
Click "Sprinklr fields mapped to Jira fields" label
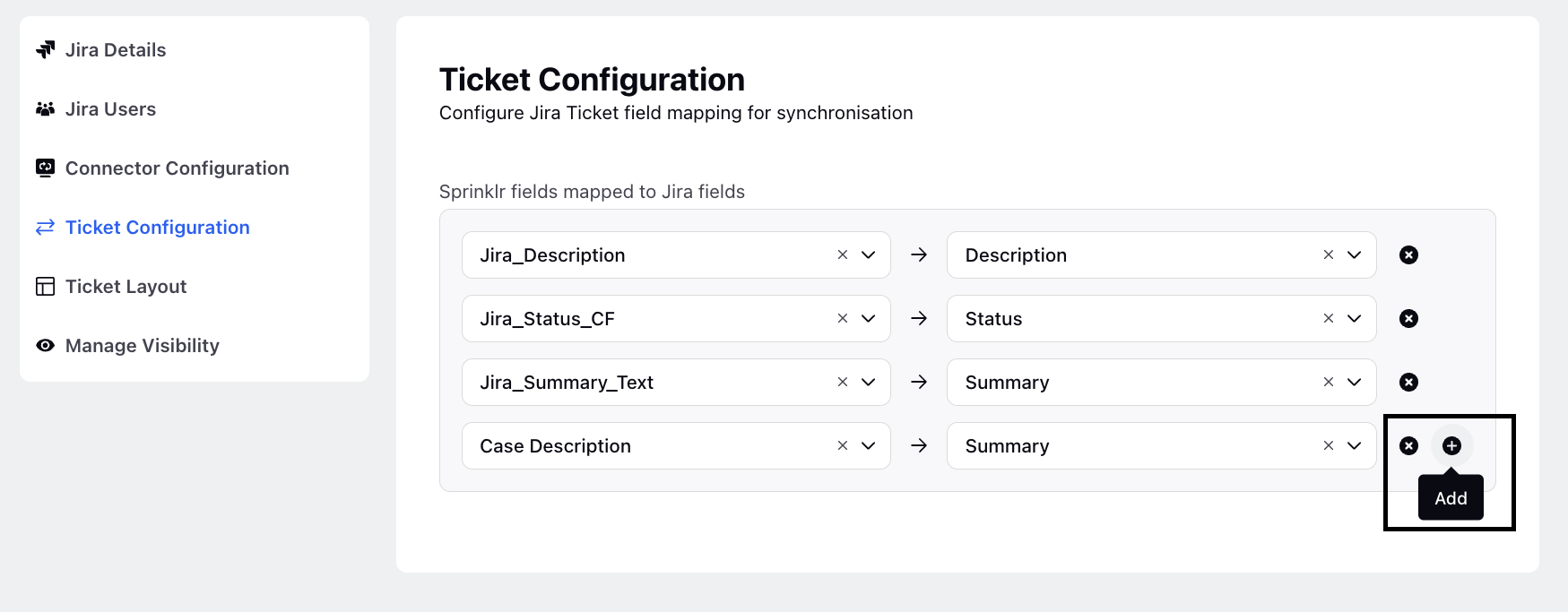tap(592, 192)
